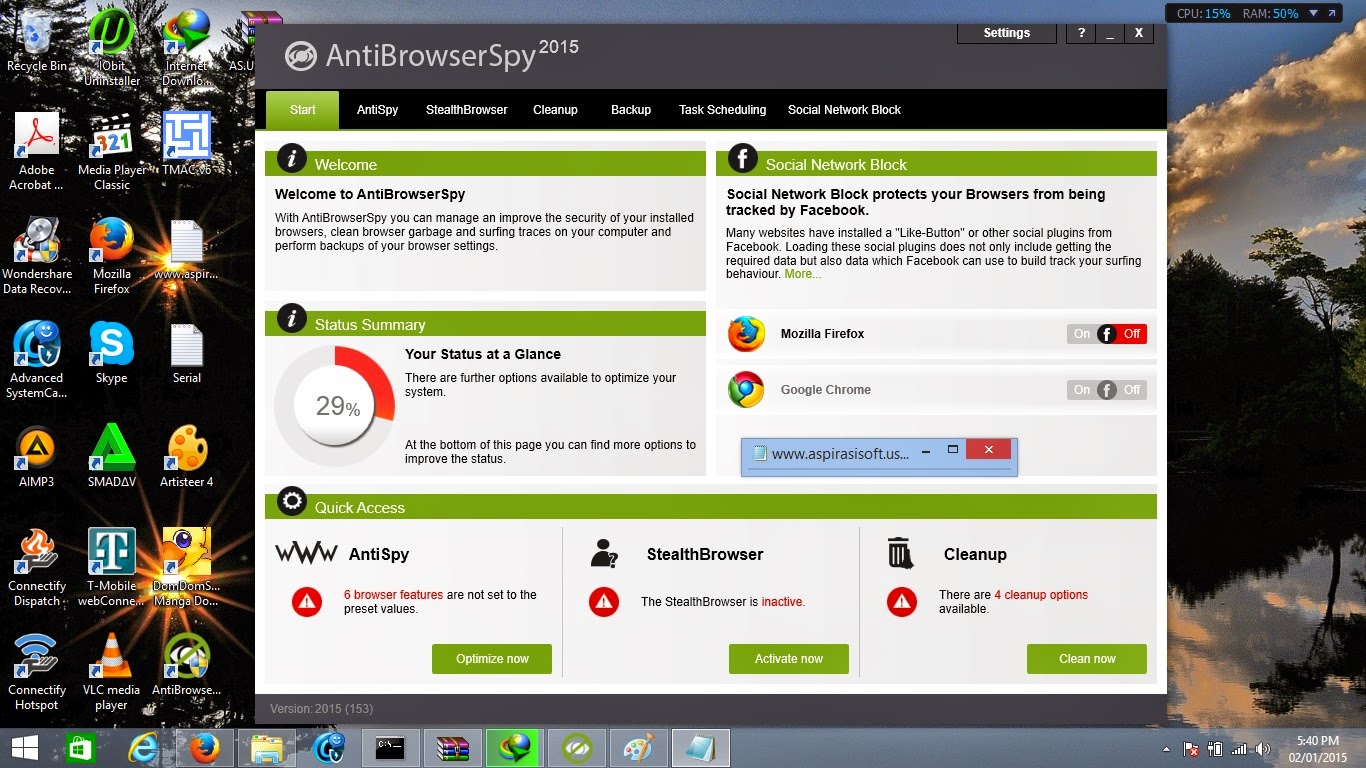Follow the More... link about Facebook tracking

click(803, 274)
